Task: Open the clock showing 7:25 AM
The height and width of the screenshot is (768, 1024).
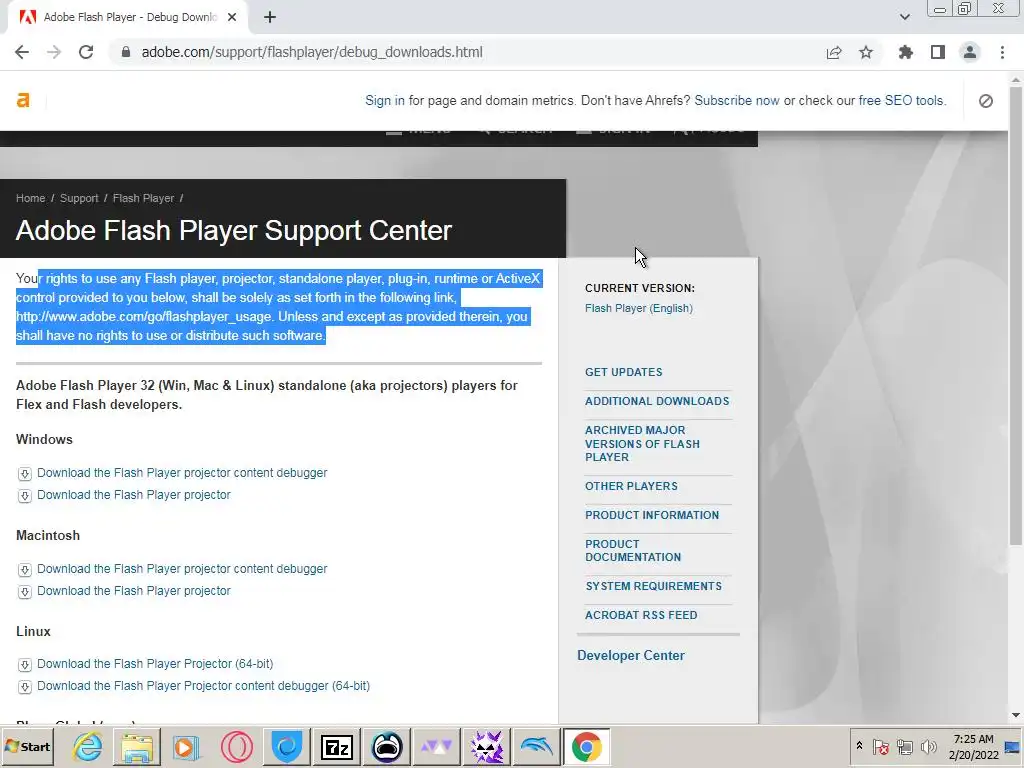Action: [x=973, y=746]
